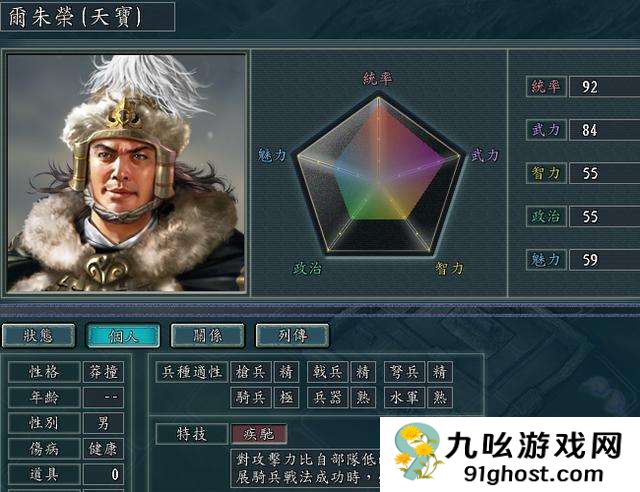Select the 政治 stat label
This screenshot has width=640, height=492.
(x=546, y=216)
